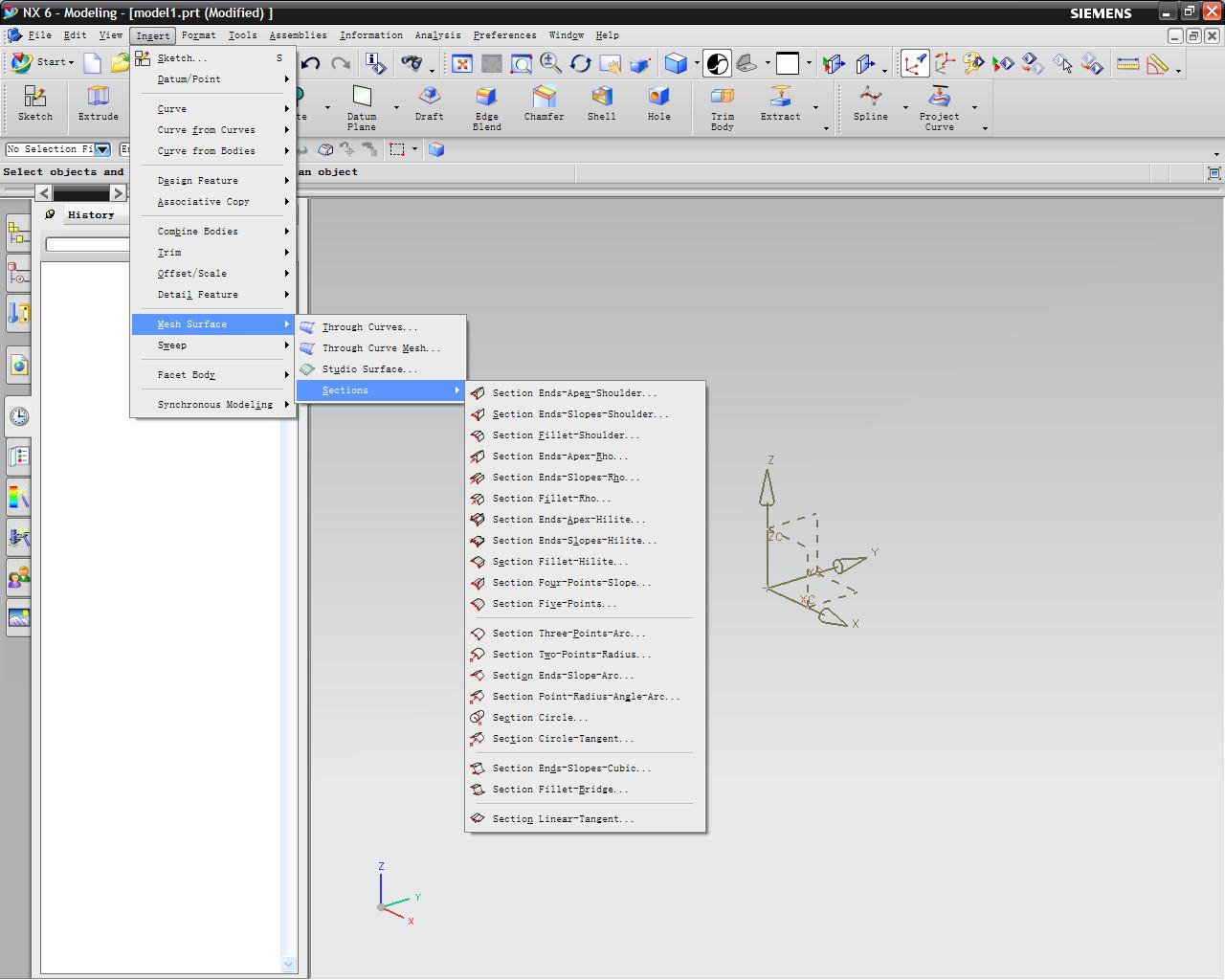Viewport: 1225px width, 980px height.
Task: Click the Redo arrow icon
Action: click(340, 63)
